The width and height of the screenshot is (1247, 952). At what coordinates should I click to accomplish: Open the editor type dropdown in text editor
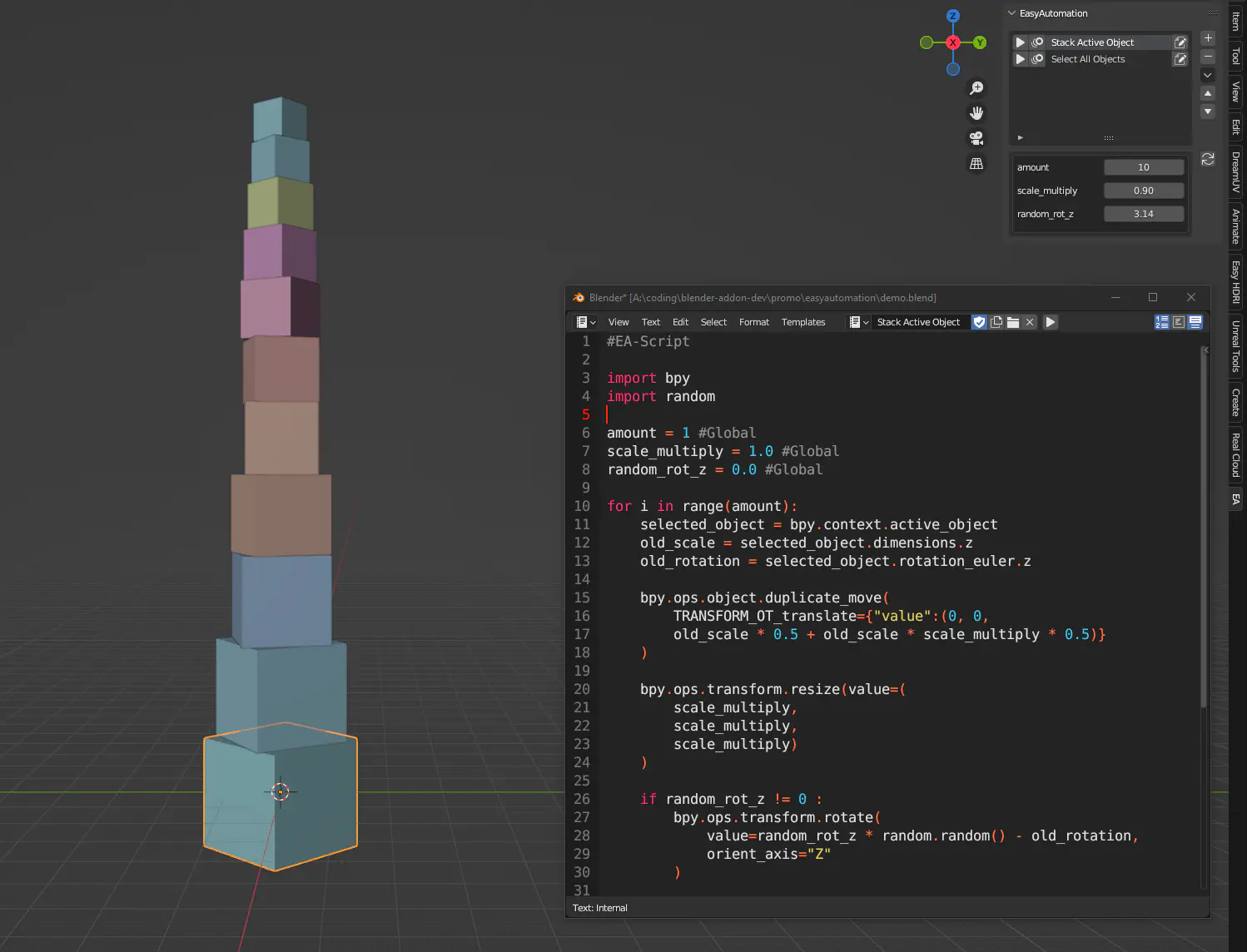pyautogui.click(x=585, y=322)
